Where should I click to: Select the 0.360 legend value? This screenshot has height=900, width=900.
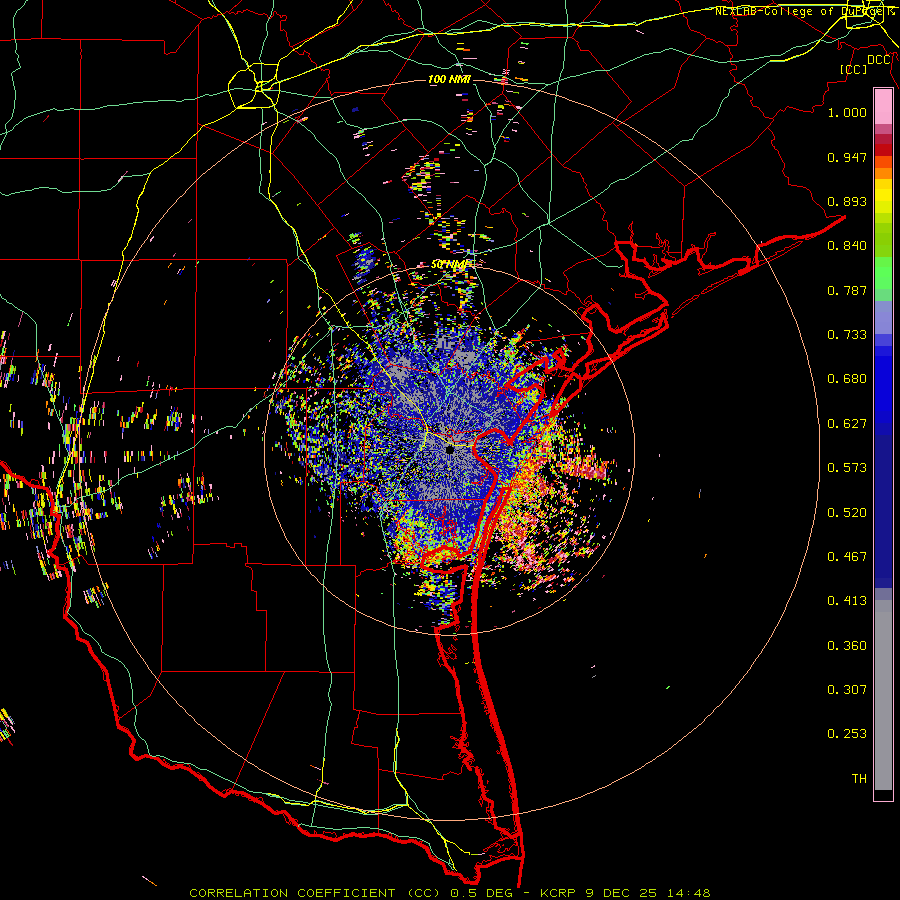[847, 646]
